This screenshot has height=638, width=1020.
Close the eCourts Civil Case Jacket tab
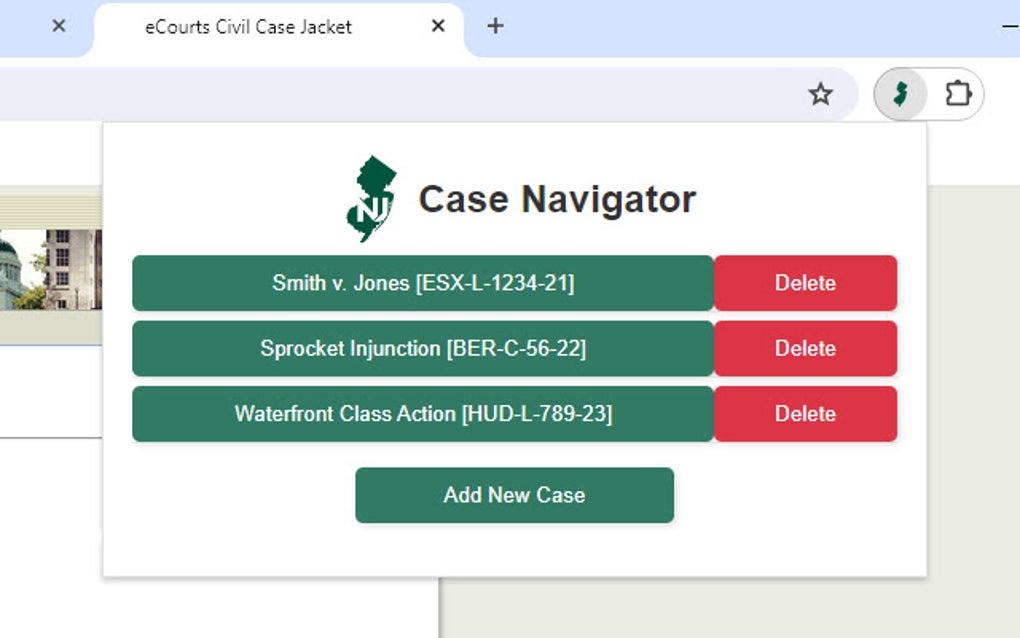[437, 27]
